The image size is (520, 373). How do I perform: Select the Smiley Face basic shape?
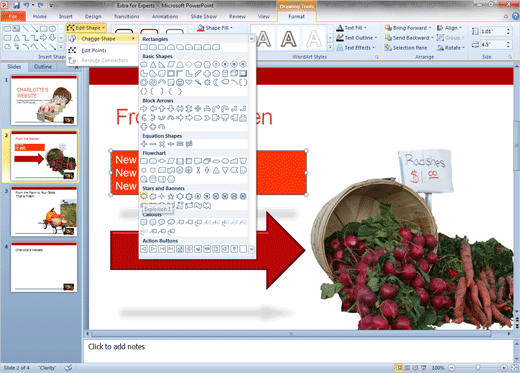pyautogui.click(x=180, y=82)
